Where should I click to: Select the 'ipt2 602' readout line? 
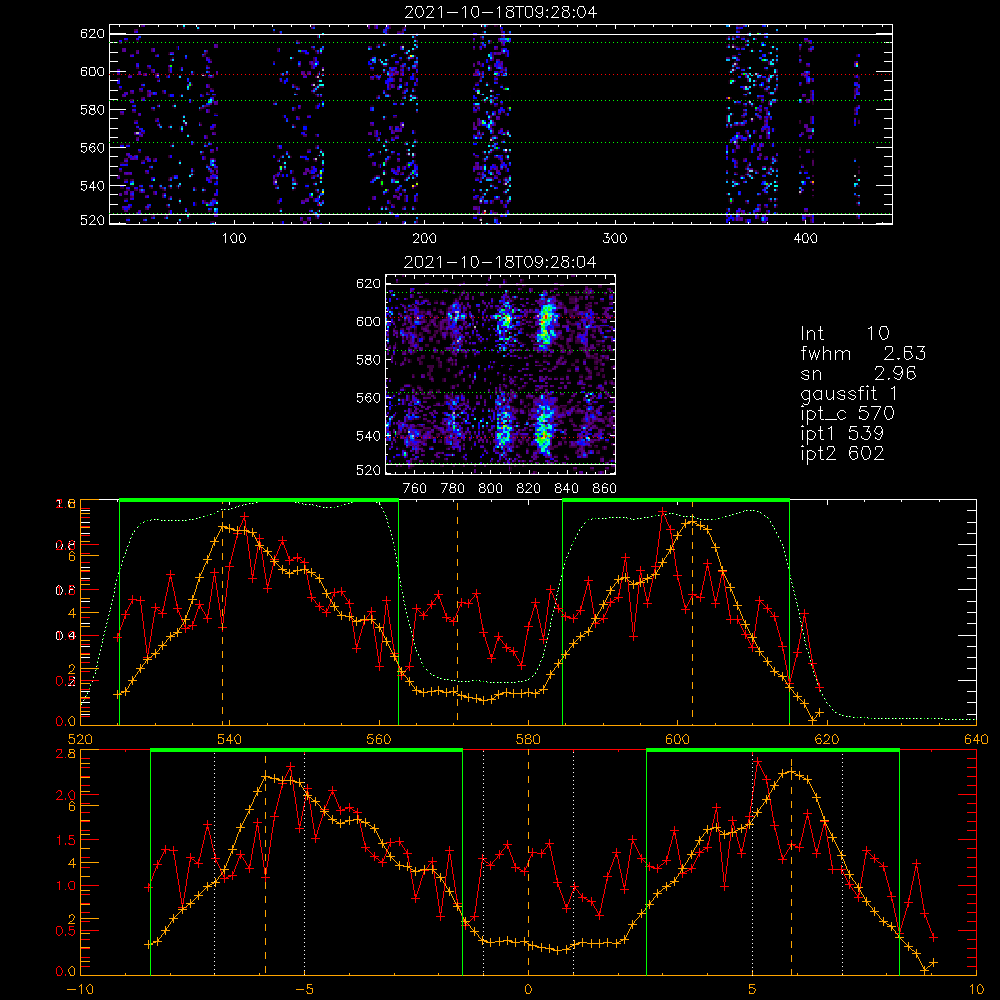842,453
